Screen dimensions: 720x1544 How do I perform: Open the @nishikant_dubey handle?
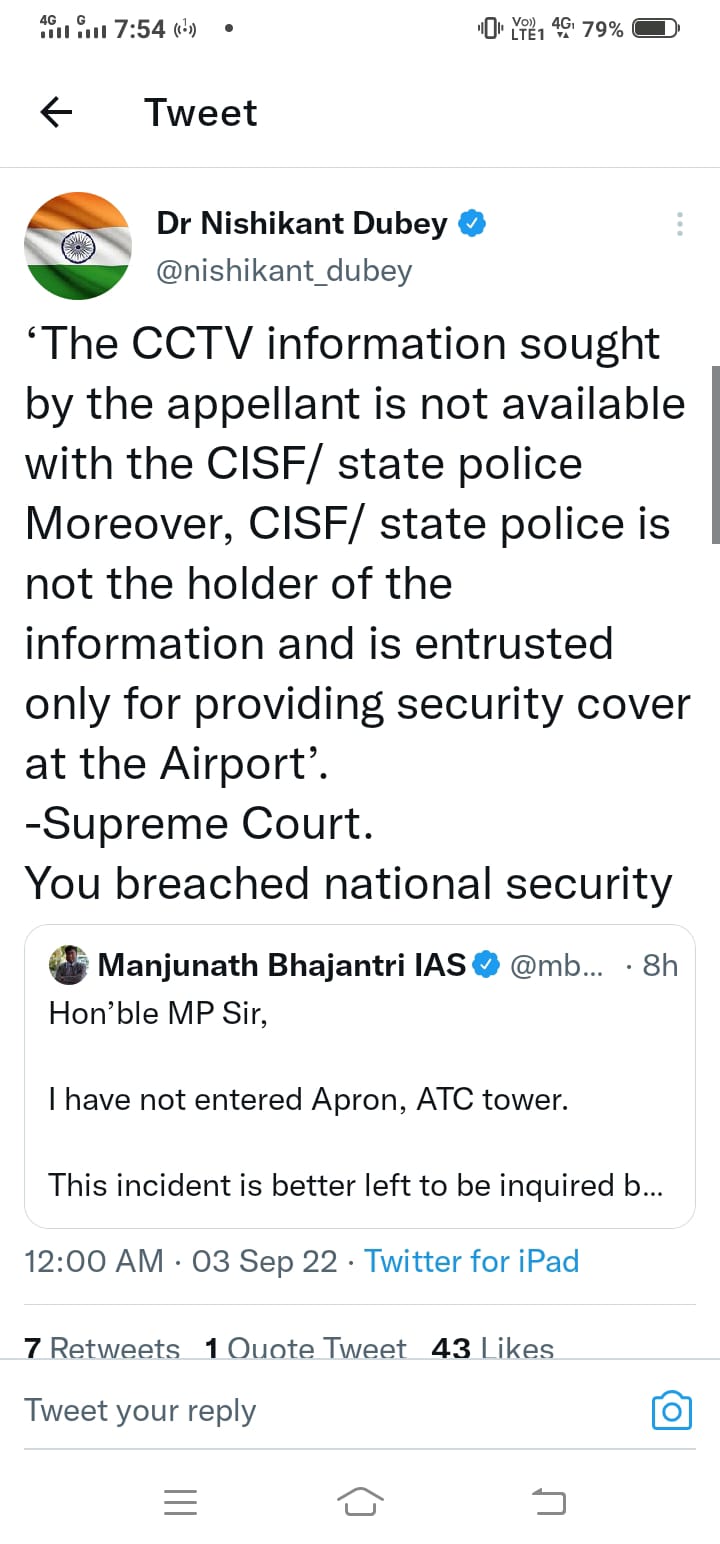(x=284, y=271)
